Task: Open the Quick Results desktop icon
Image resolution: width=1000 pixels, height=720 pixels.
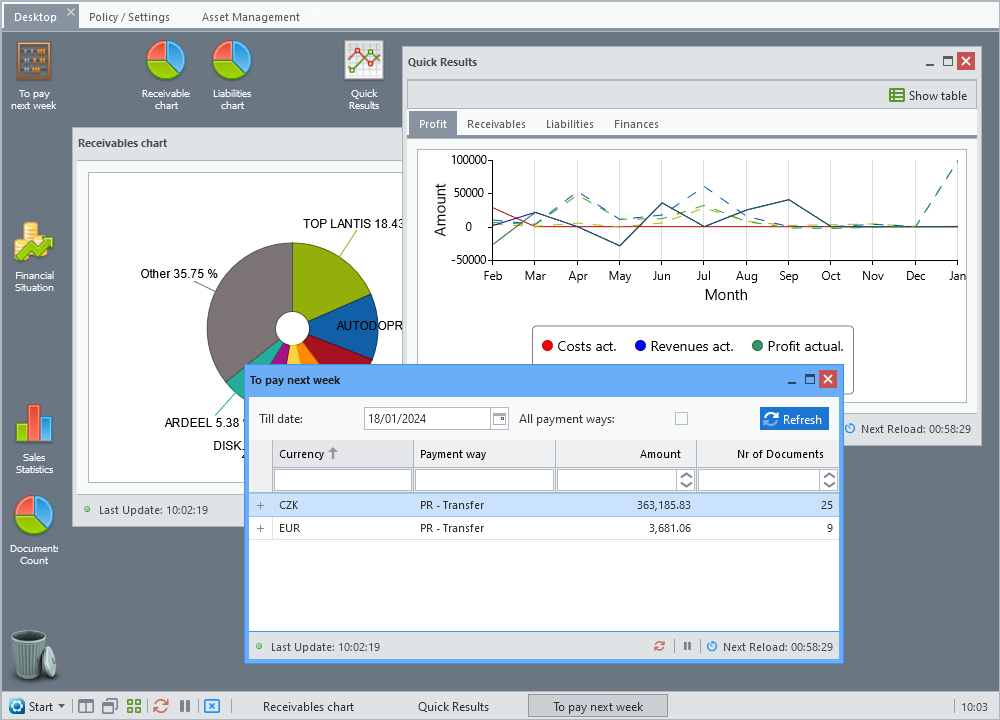Action: [x=364, y=75]
